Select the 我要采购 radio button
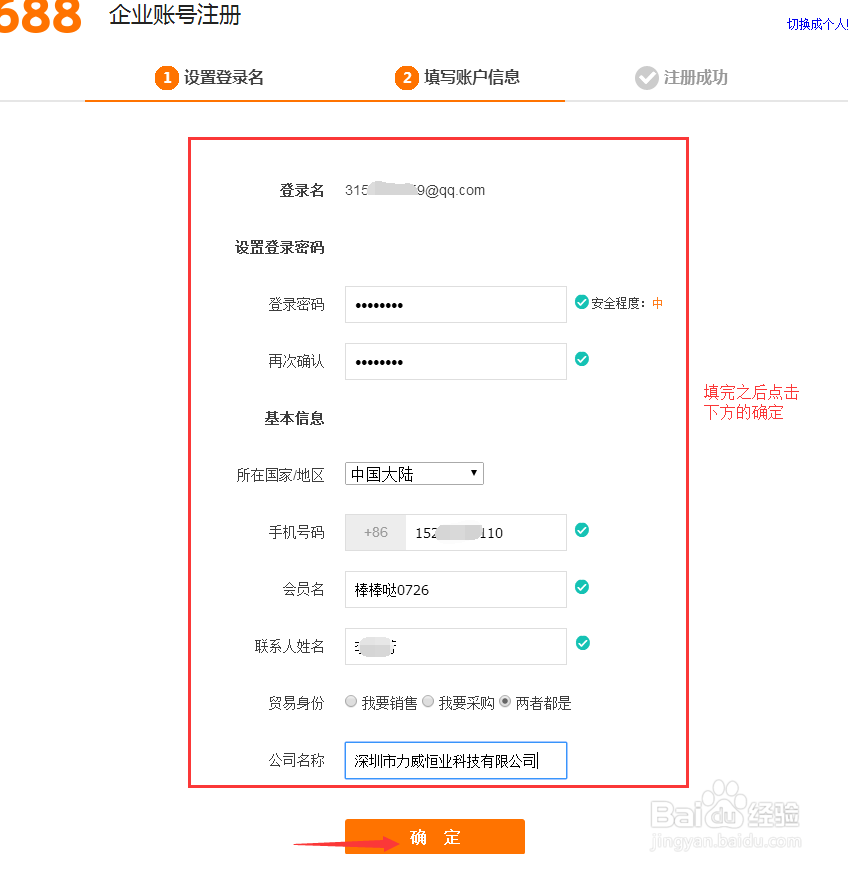848x870 pixels. 427,702
